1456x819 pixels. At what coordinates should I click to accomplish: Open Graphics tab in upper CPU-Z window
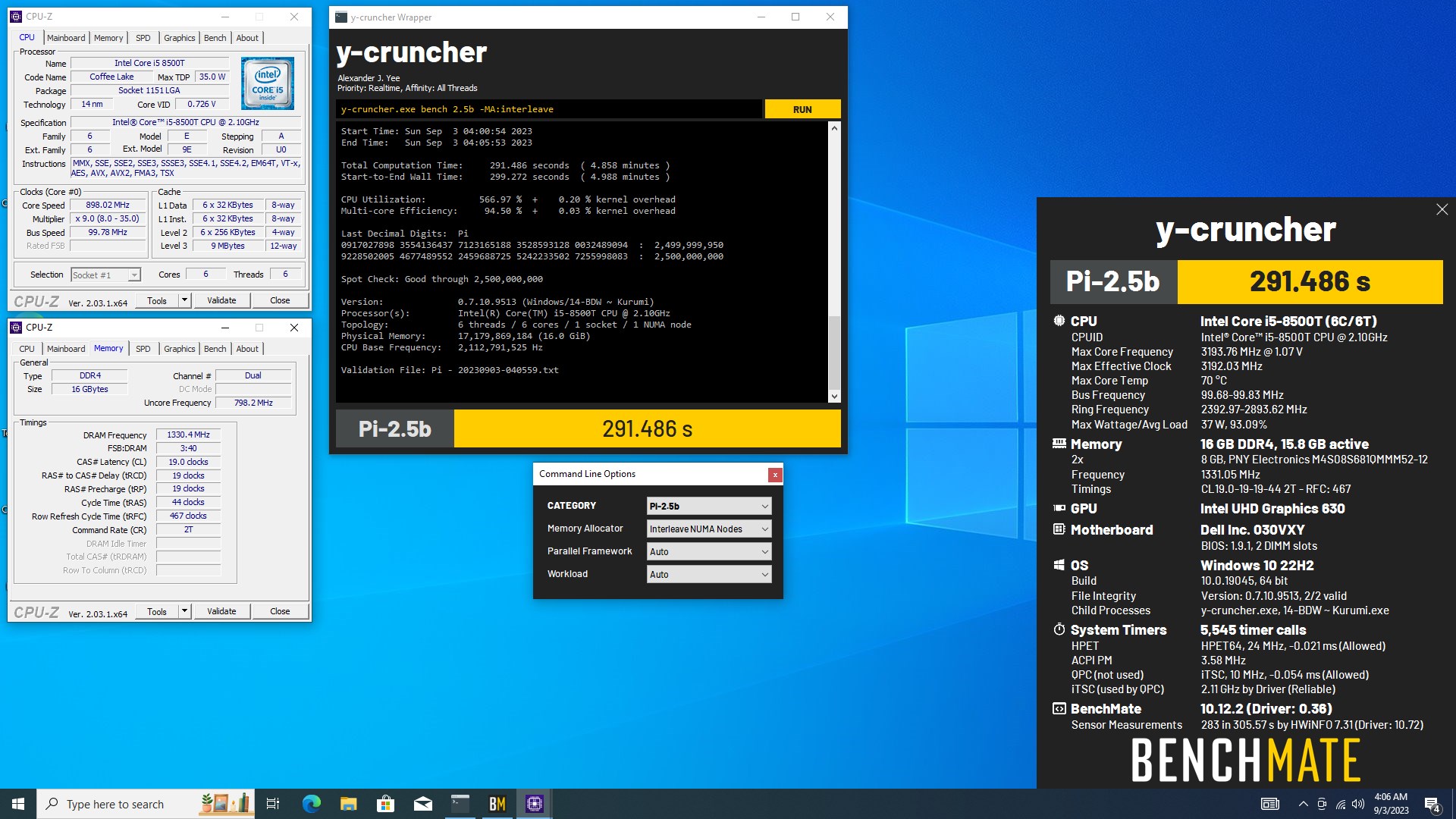click(x=180, y=38)
